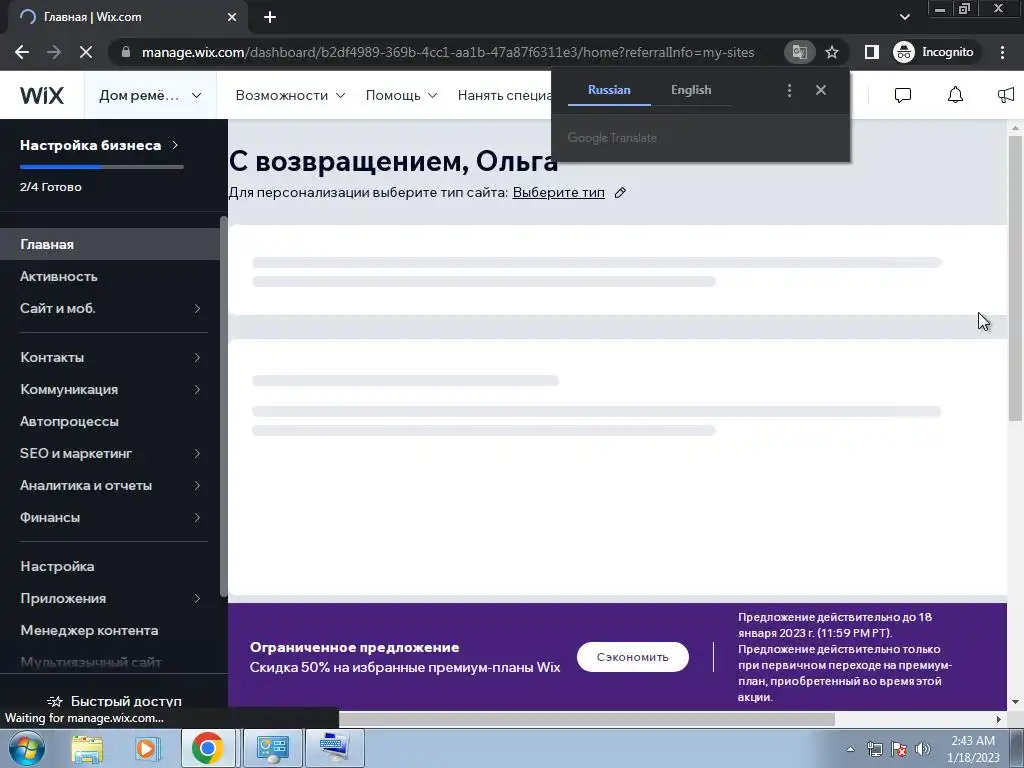This screenshot has height=768, width=1024.
Task: Open Windows Explorer from the taskbar
Action: [x=87, y=748]
